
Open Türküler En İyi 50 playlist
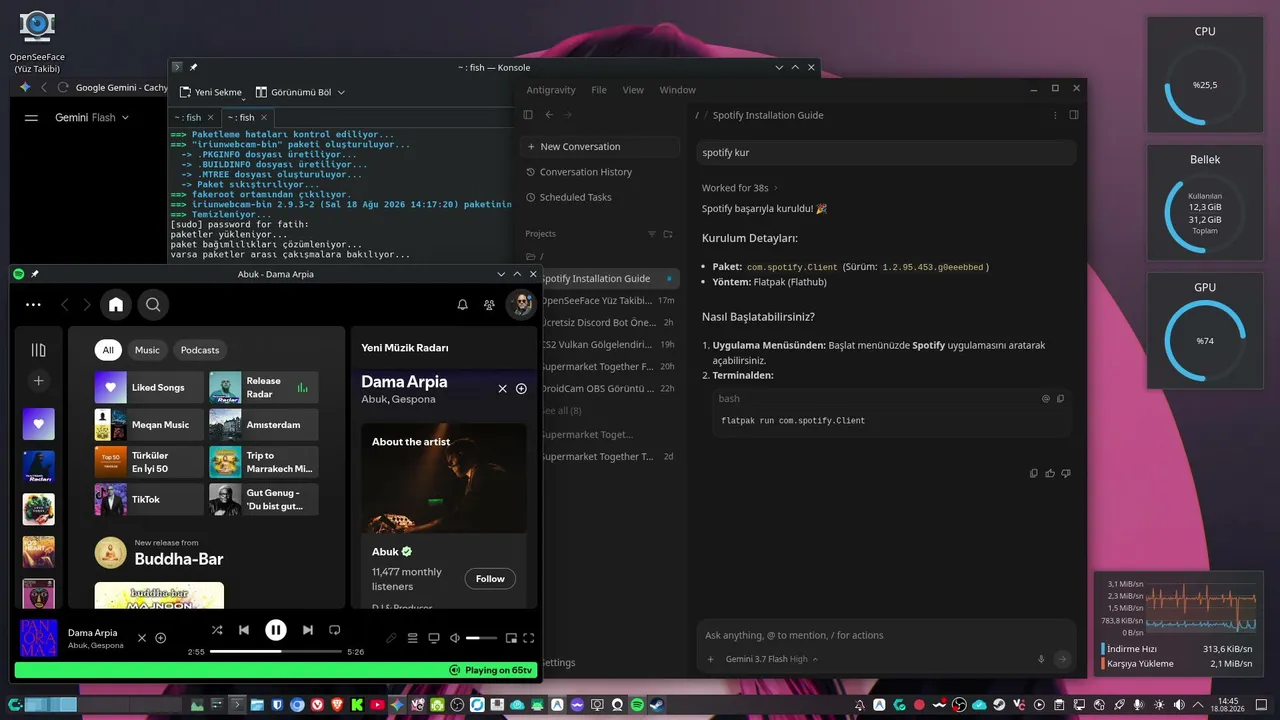click(x=149, y=462)
